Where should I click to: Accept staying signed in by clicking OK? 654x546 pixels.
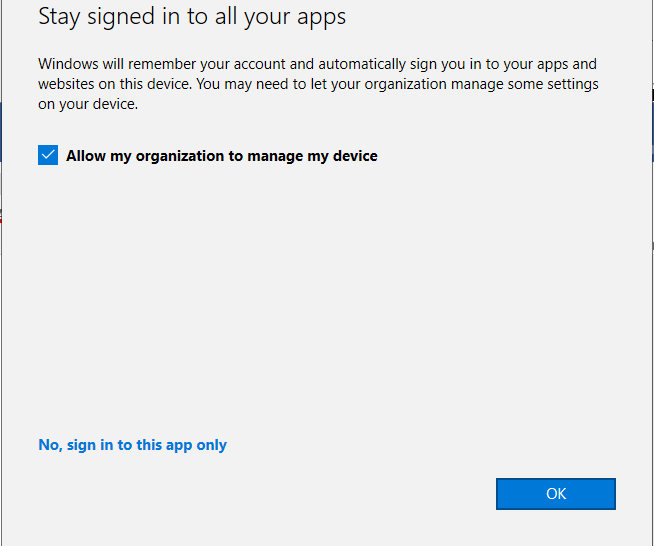pos(555,493)
